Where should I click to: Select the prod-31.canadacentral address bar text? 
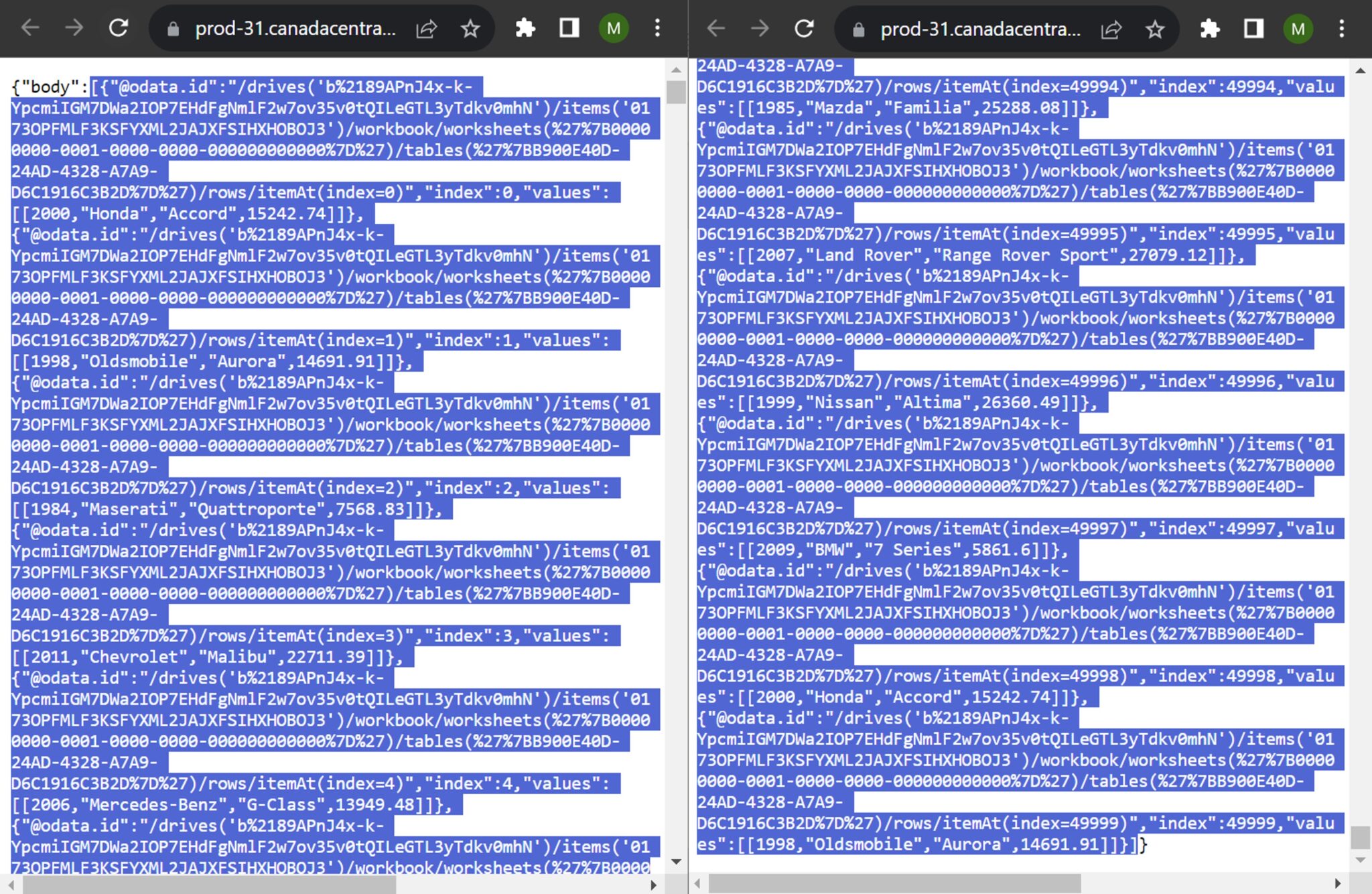click(295, 29)
